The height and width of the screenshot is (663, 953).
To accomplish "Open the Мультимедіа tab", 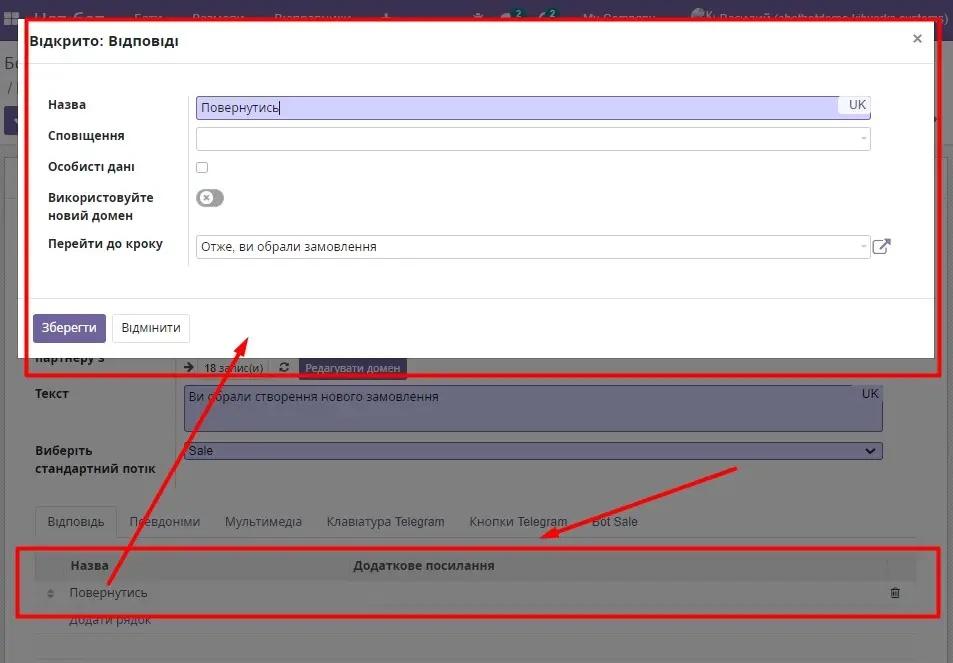I will 263,521.
